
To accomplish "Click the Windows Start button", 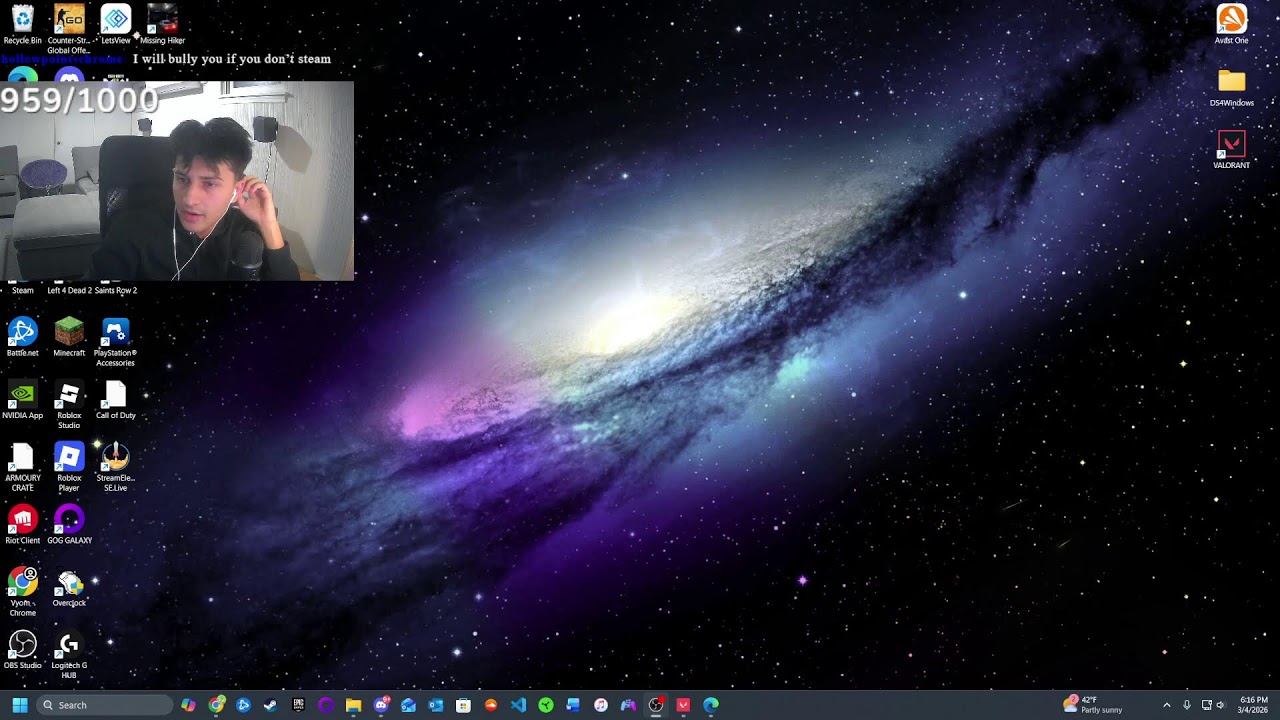I will tap(19, 705).
